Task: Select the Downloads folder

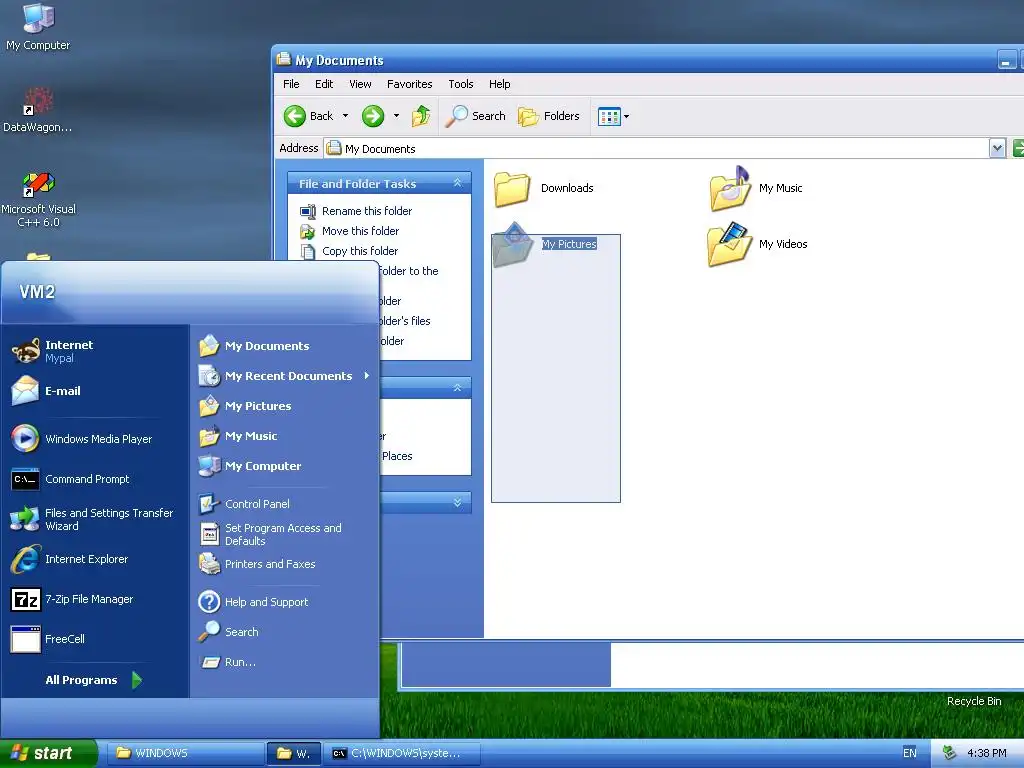Action: pos(544,188)
